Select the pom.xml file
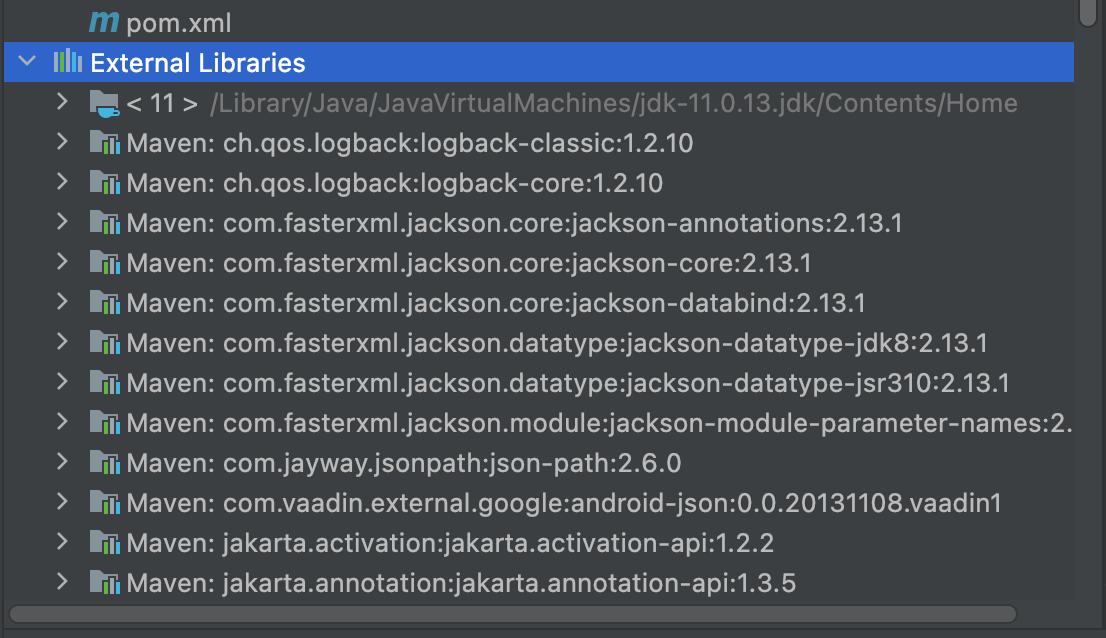1106x638 pixels. point(178,23)
